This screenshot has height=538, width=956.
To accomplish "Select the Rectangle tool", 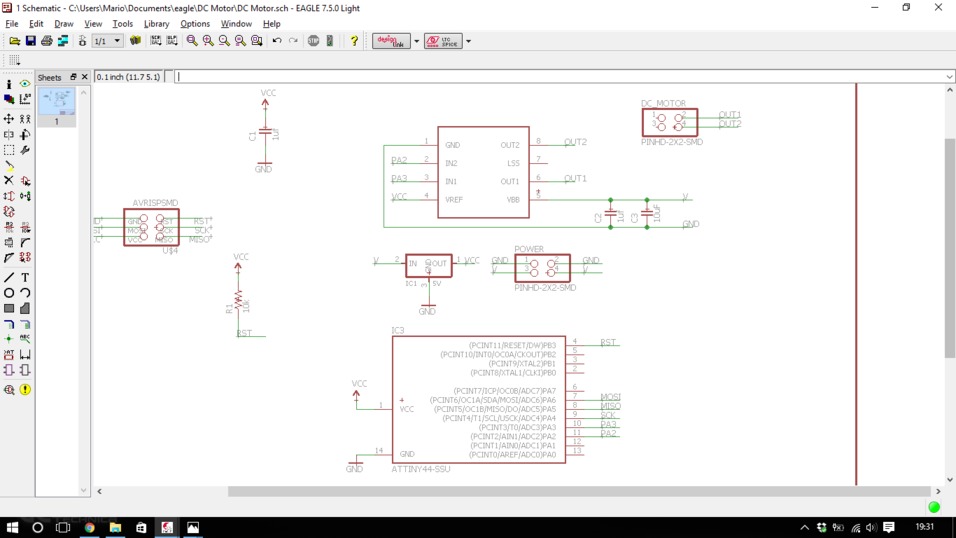I will pyautogui.click(x=9, y=309).
